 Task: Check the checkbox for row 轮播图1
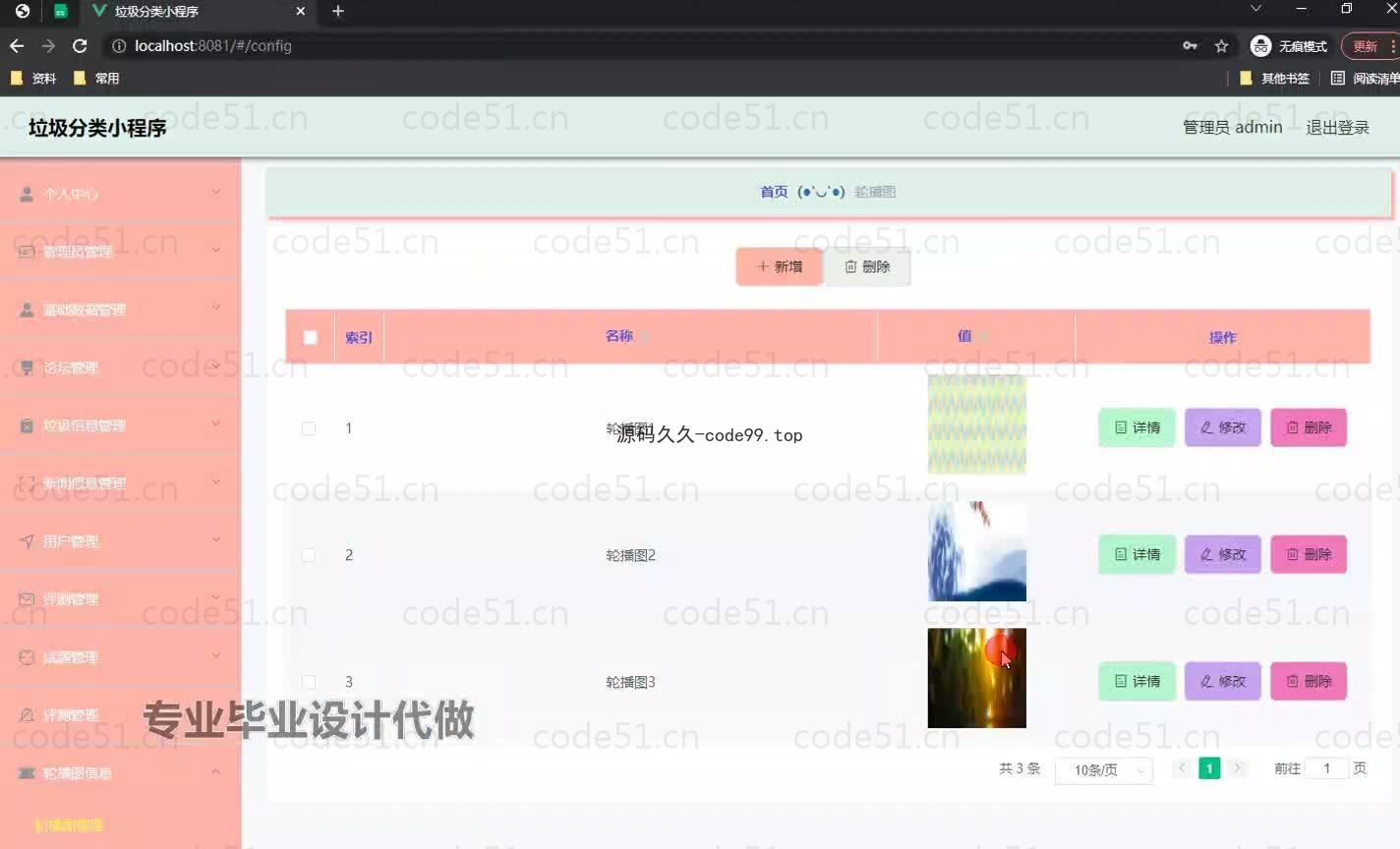tap(309, 428)
